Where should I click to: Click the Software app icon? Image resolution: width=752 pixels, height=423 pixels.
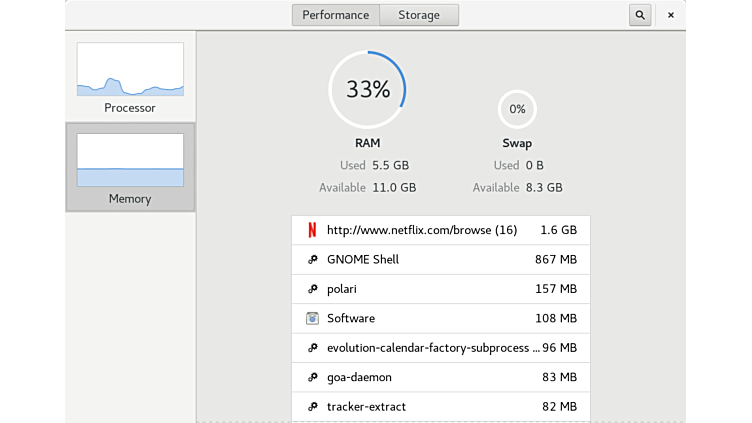coord(312,318)
